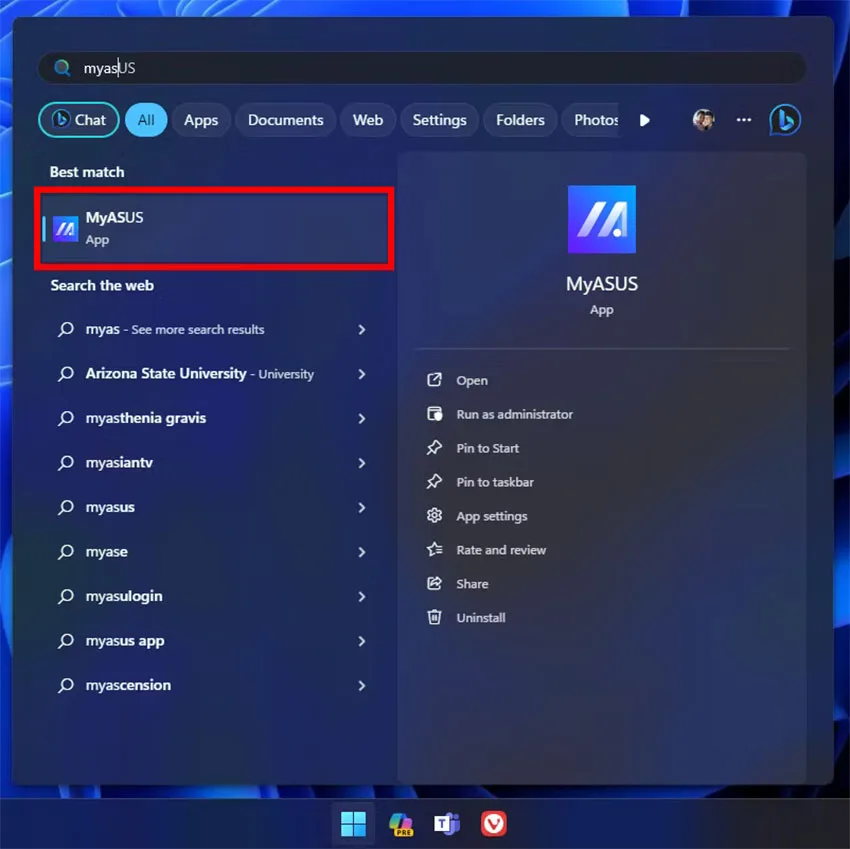850x849 pixels.
Task: Click Open in the MyASUS actions
Action: coord(472,381)
